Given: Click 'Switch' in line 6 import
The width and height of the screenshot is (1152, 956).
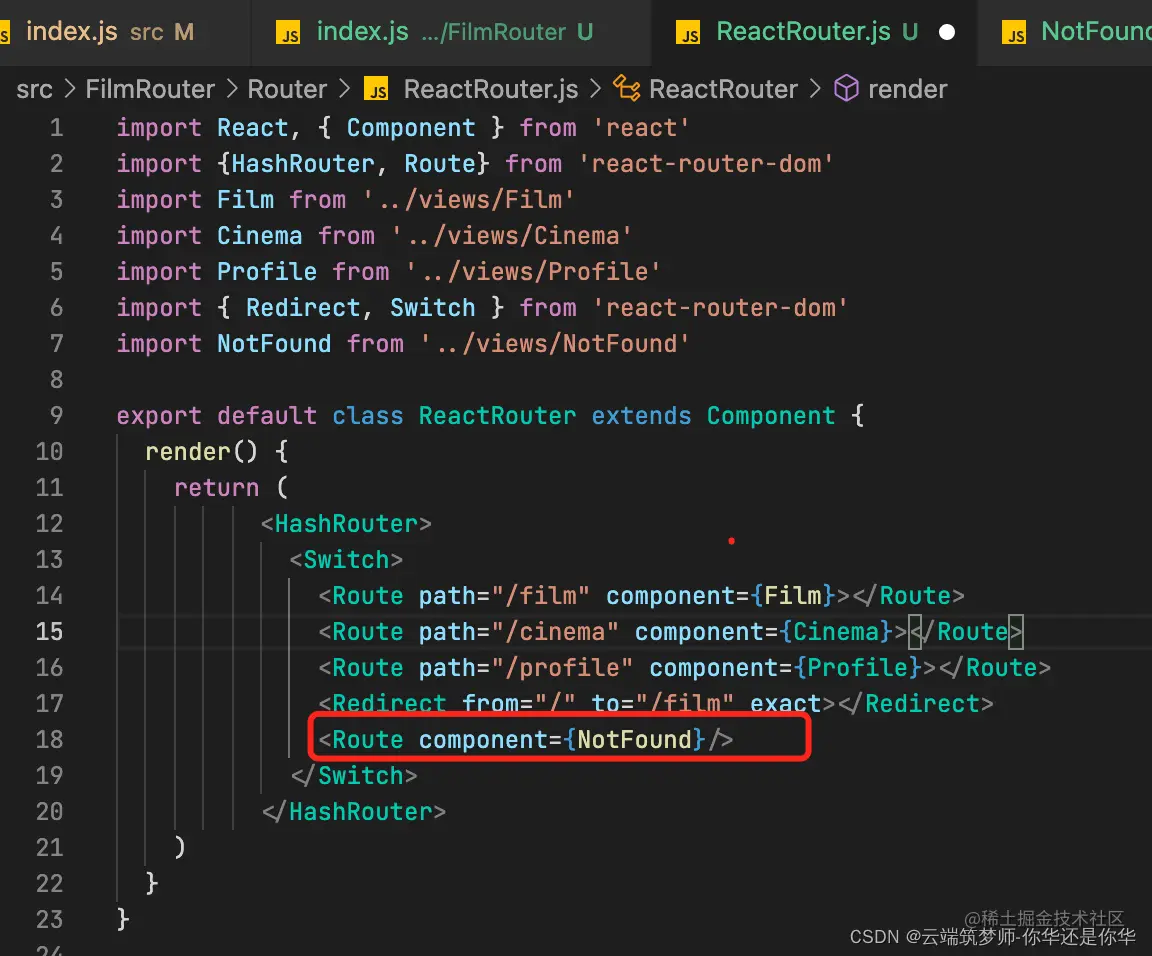Looking at the screenshot, I should 433,308.
